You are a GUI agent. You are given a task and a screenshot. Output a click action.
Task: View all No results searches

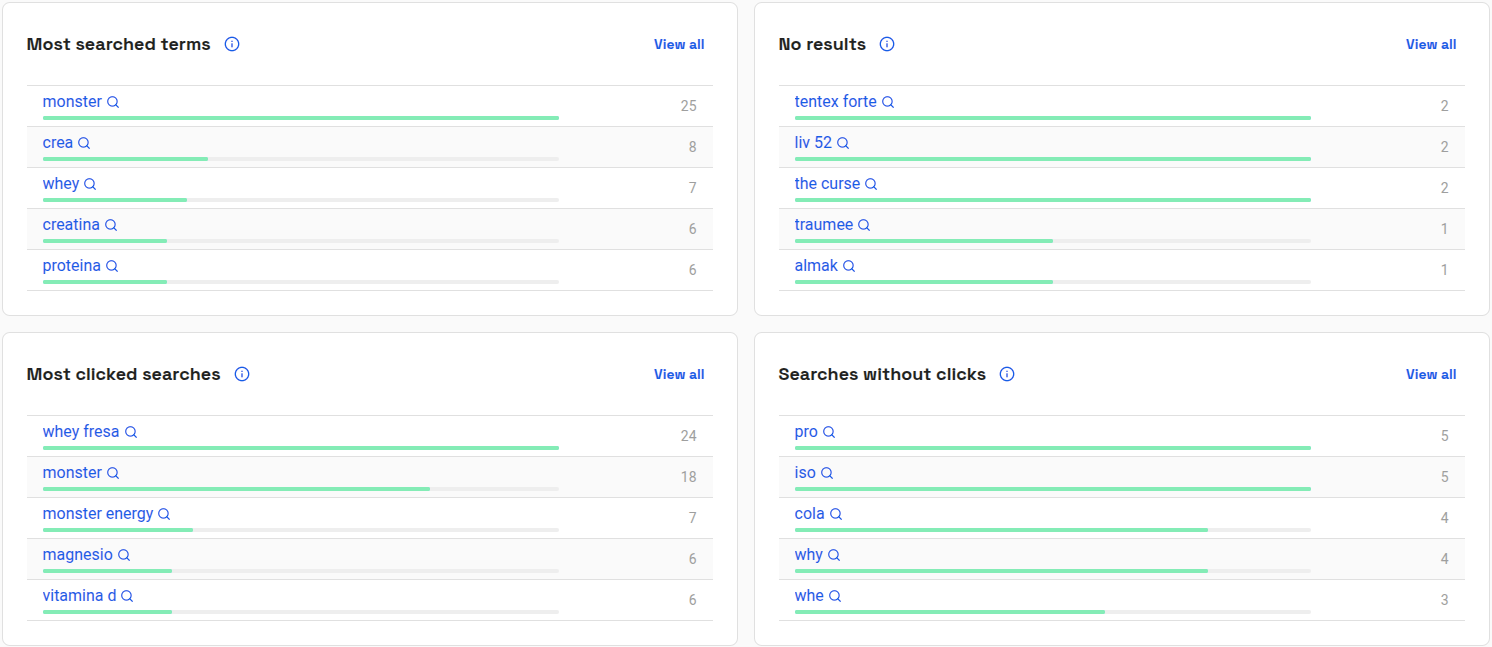tap(1431, 44)
